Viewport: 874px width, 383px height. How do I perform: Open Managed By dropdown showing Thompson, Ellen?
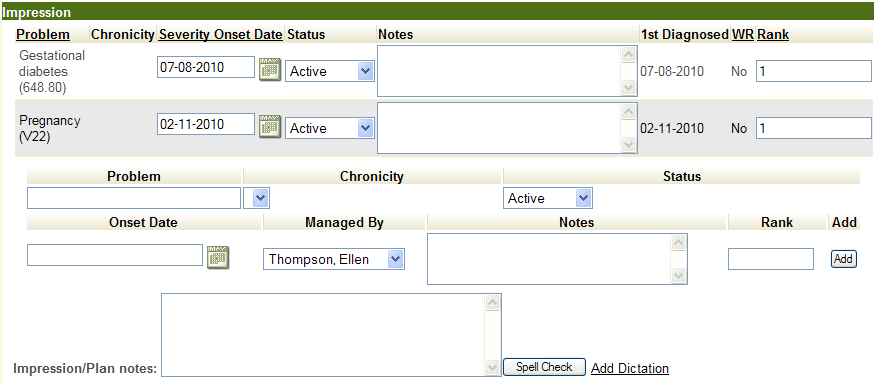(x=333, y=259)
